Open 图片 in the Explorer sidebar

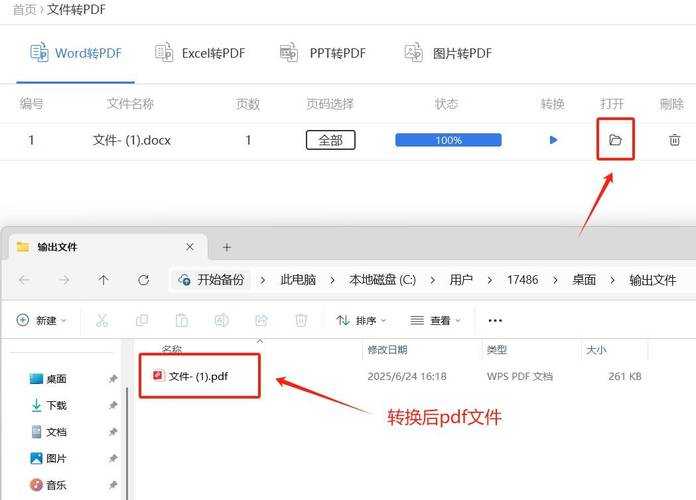[48, 458]
